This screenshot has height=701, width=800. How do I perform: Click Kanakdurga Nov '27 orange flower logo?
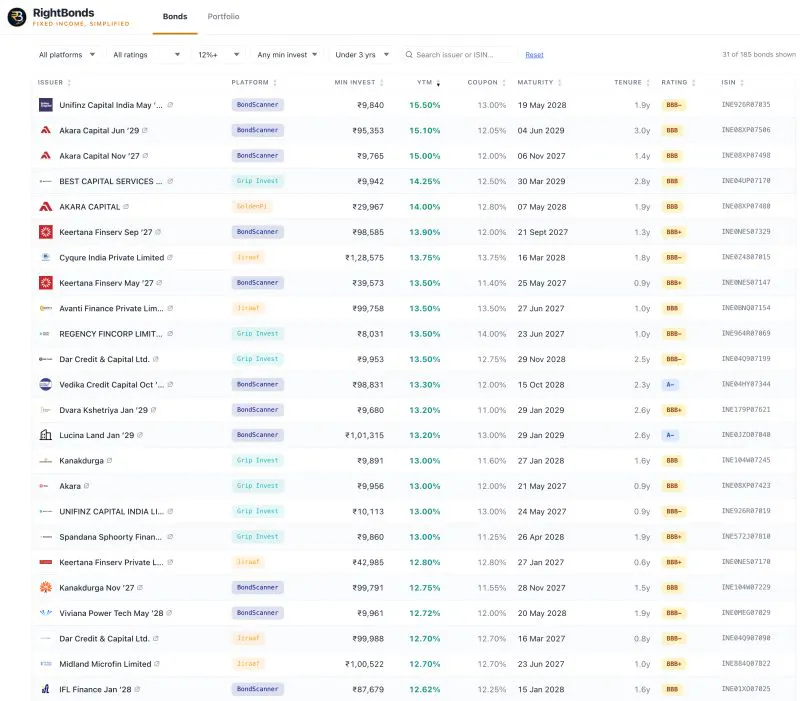click(x=46, y=588)
